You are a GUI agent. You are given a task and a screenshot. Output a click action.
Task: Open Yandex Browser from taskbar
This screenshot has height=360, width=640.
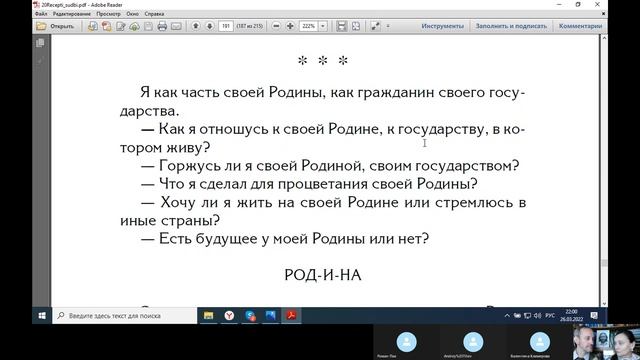tap(229, 316)
